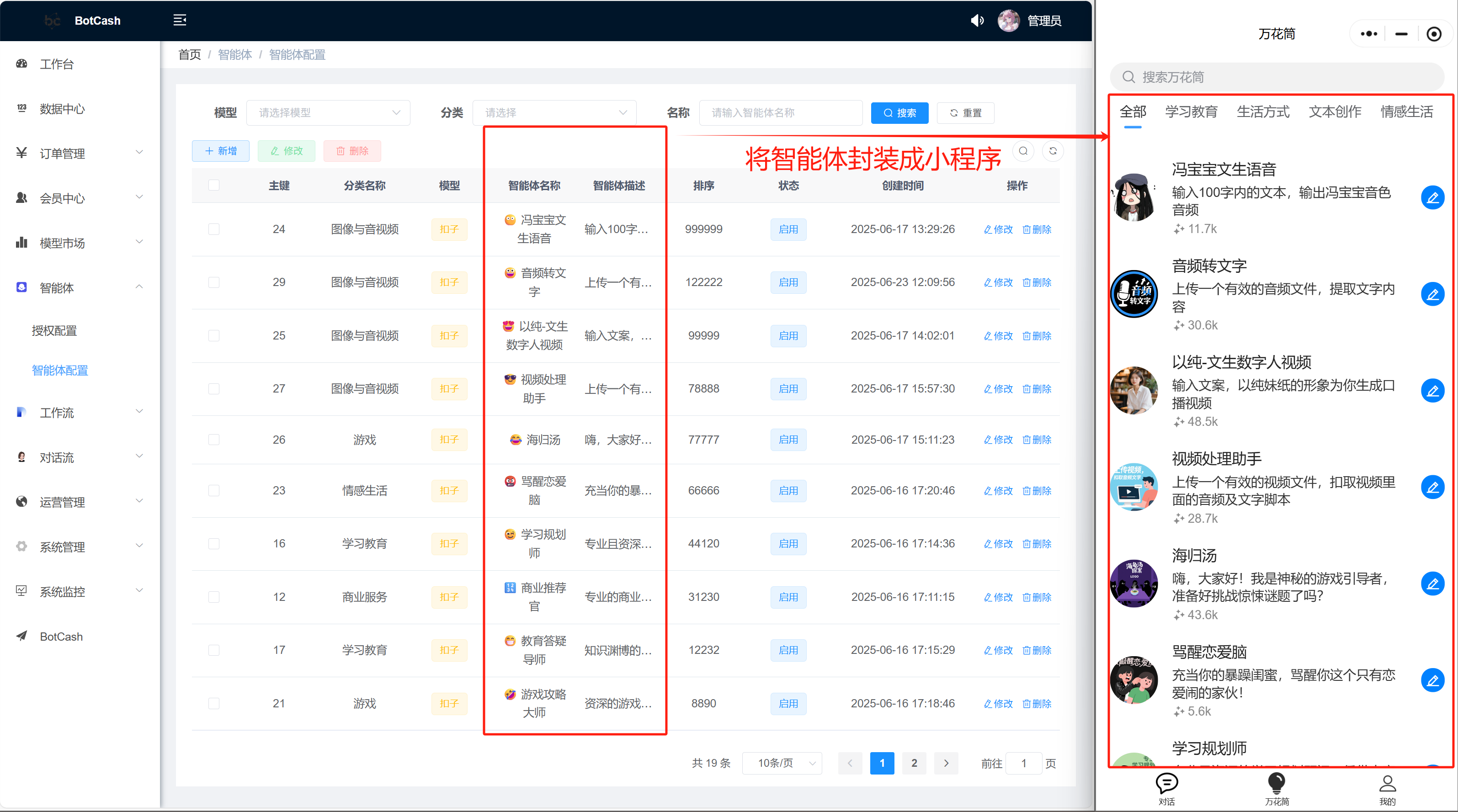Image resolution: width=1458 pixels, height=812 pixels.
Task: Click the round refresh icon above table
Action: click(x=1053, y=151)
